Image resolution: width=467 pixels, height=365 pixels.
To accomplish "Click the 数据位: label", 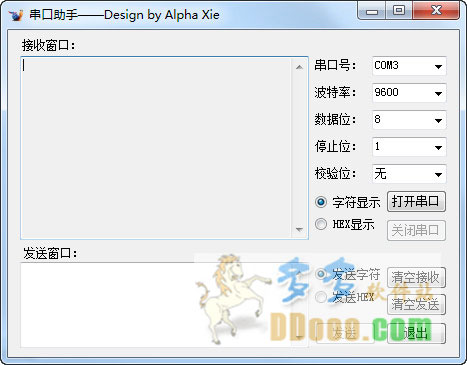I will point(335,119).
